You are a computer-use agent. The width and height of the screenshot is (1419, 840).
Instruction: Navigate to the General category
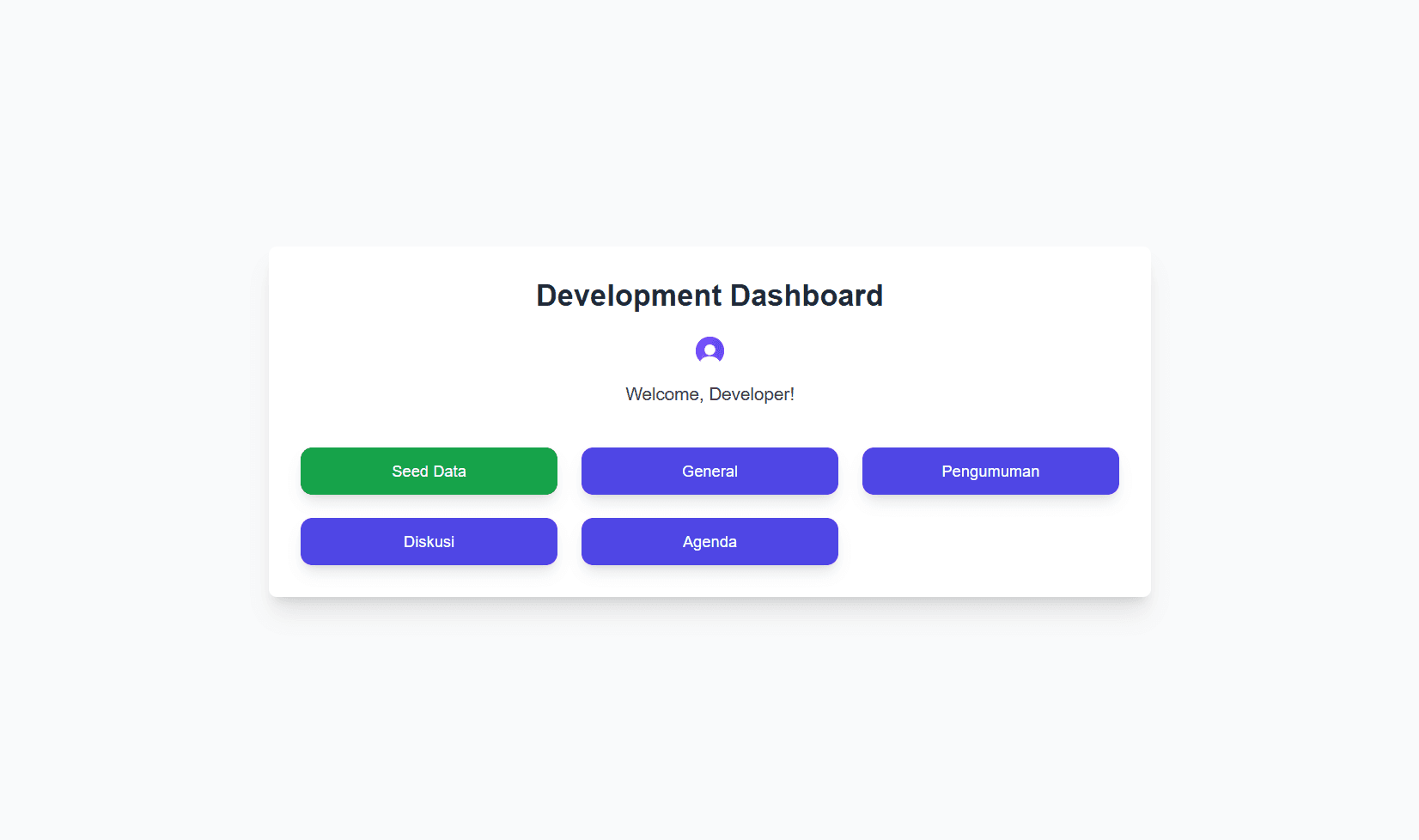709,471
